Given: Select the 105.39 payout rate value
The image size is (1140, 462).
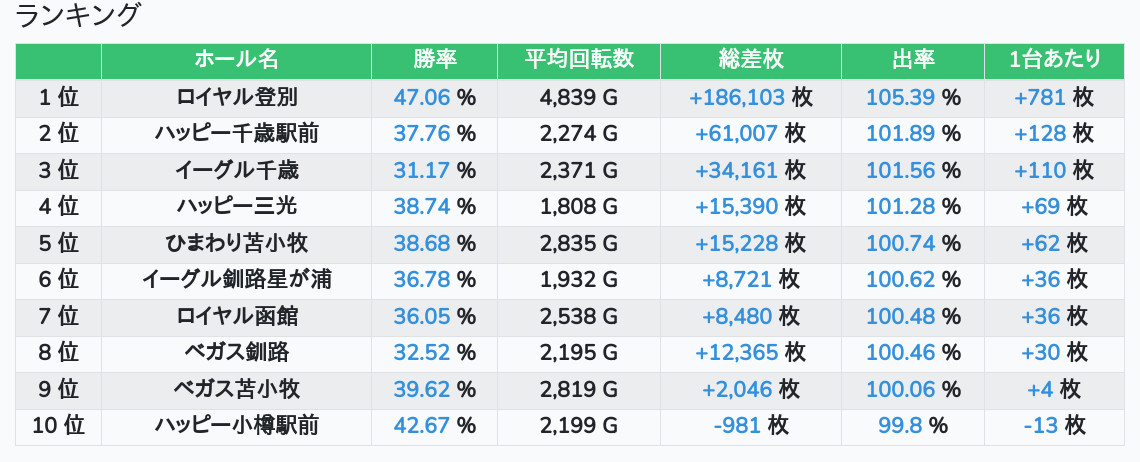Looking at the screenshot, I should [x=900, y=98].
